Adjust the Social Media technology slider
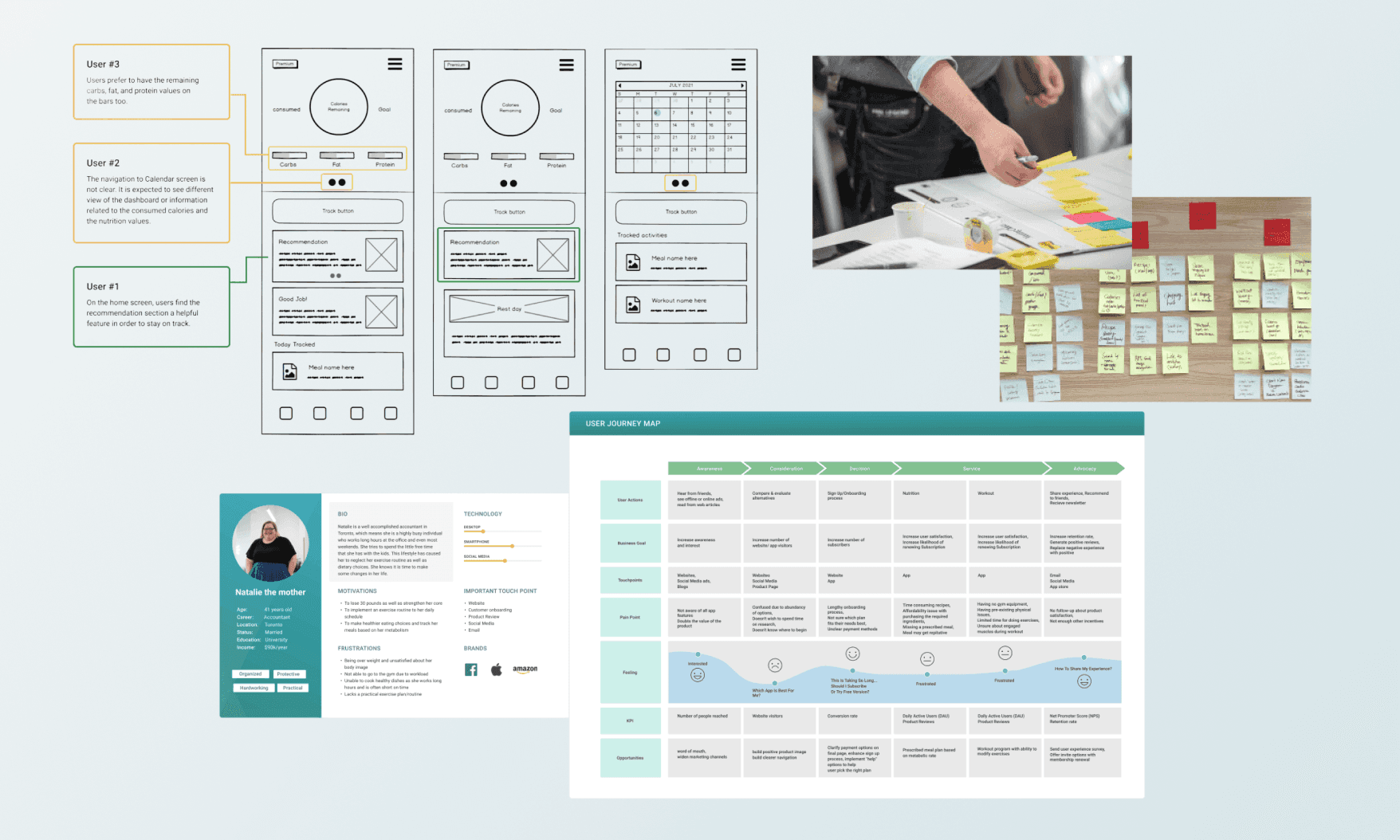This screenshot has width=1400, height=840. point(505,560)
